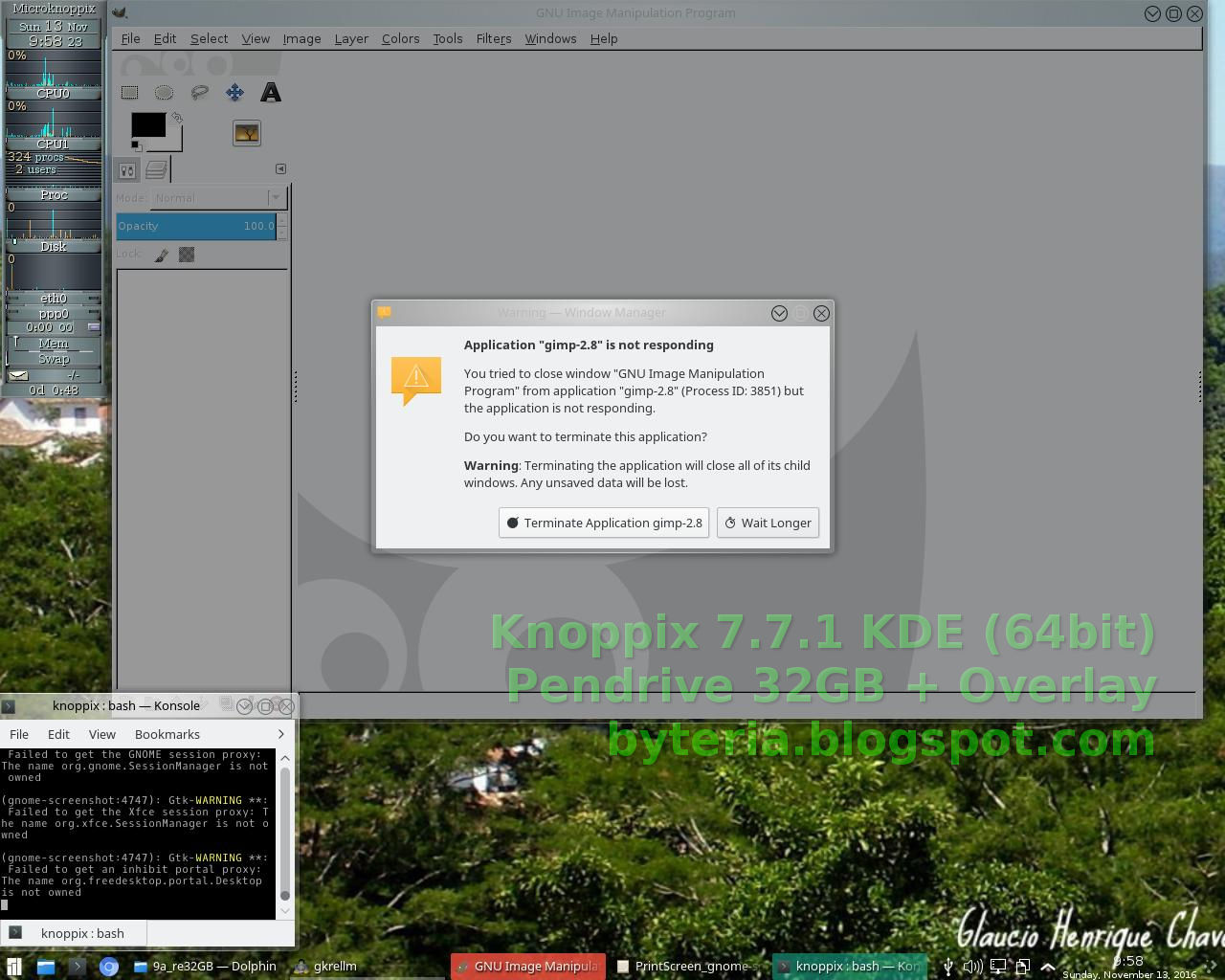Open the Filters menu in GIMP
1225x980 pixels.
[x=493, y=38]
